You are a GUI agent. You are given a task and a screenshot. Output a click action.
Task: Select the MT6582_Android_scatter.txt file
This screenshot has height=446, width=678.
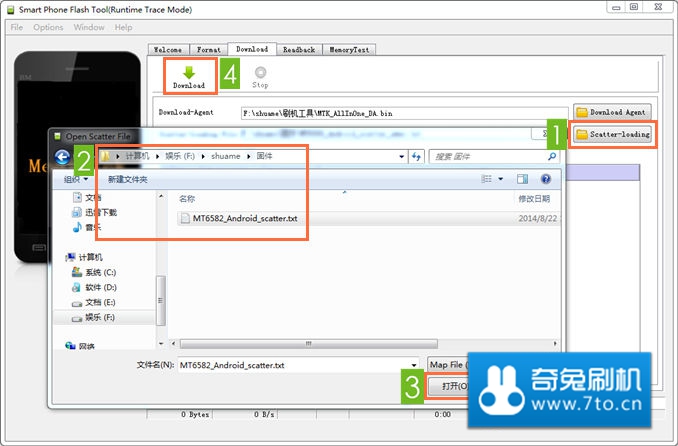(238, 219)
